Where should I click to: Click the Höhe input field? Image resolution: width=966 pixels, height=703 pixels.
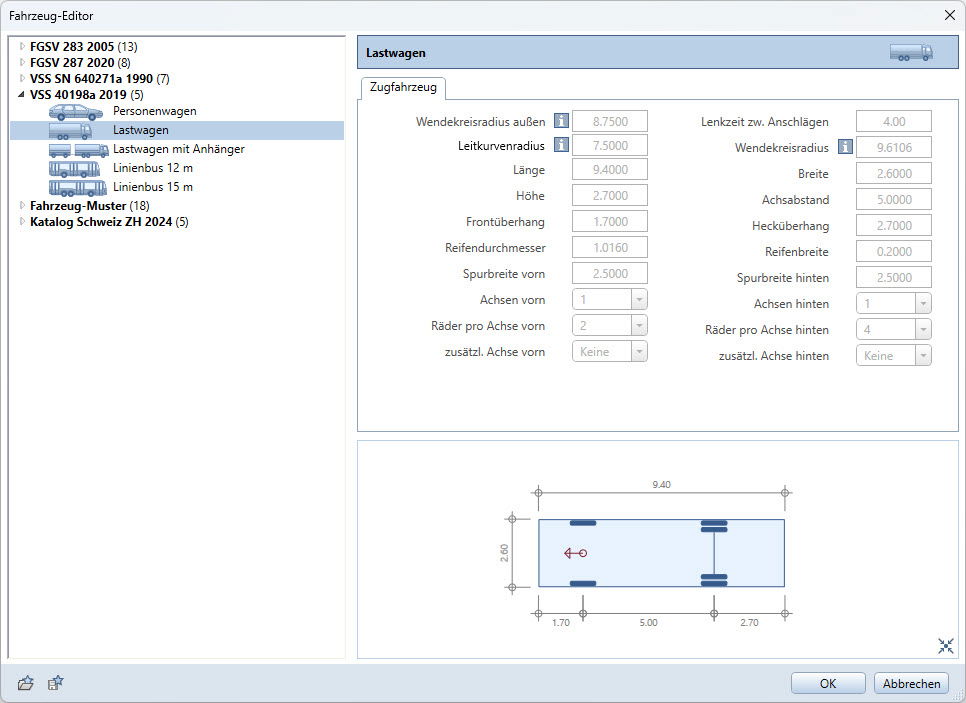(610, 195)
